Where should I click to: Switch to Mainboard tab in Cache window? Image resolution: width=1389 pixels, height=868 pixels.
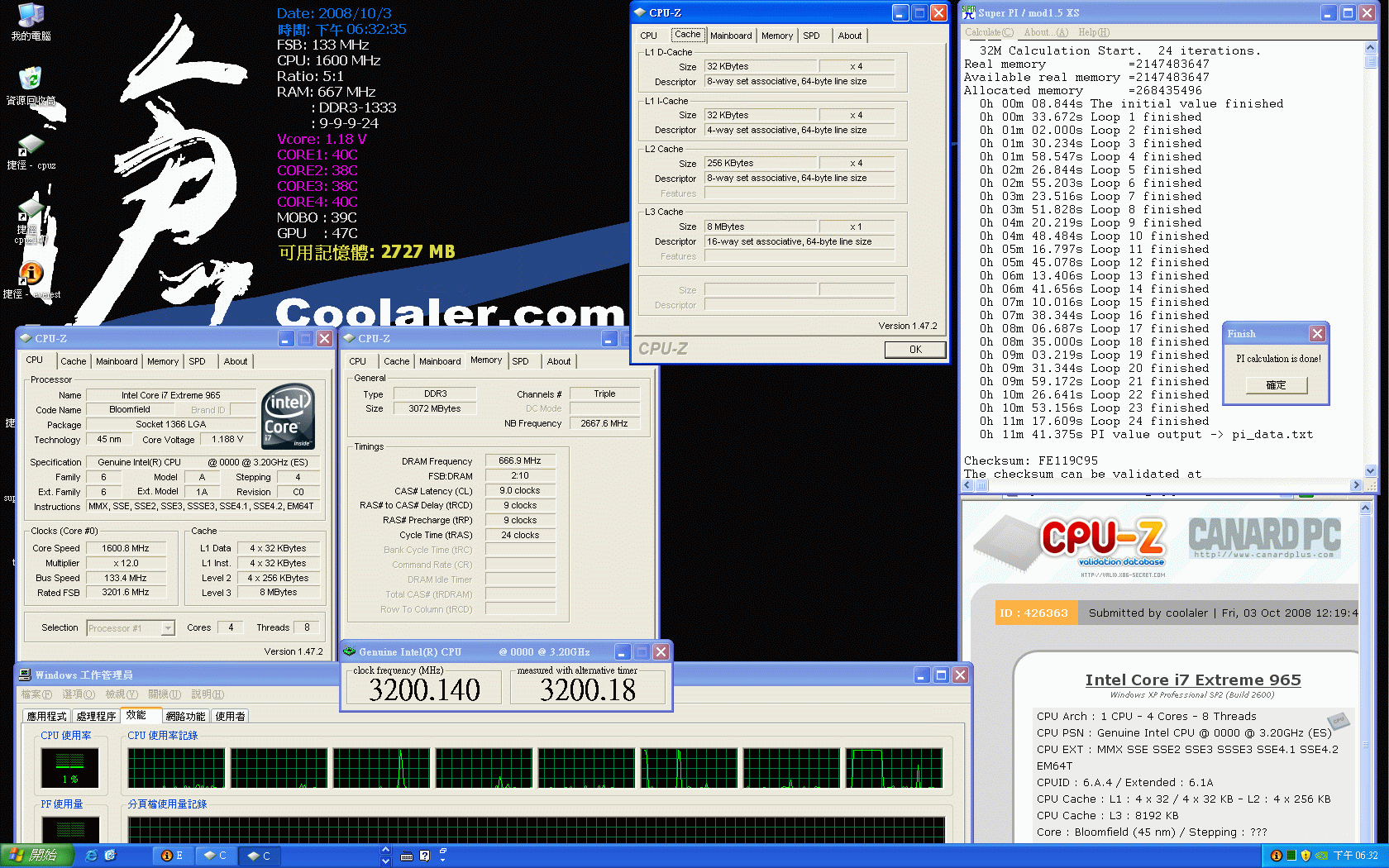(x=731, y=36)
